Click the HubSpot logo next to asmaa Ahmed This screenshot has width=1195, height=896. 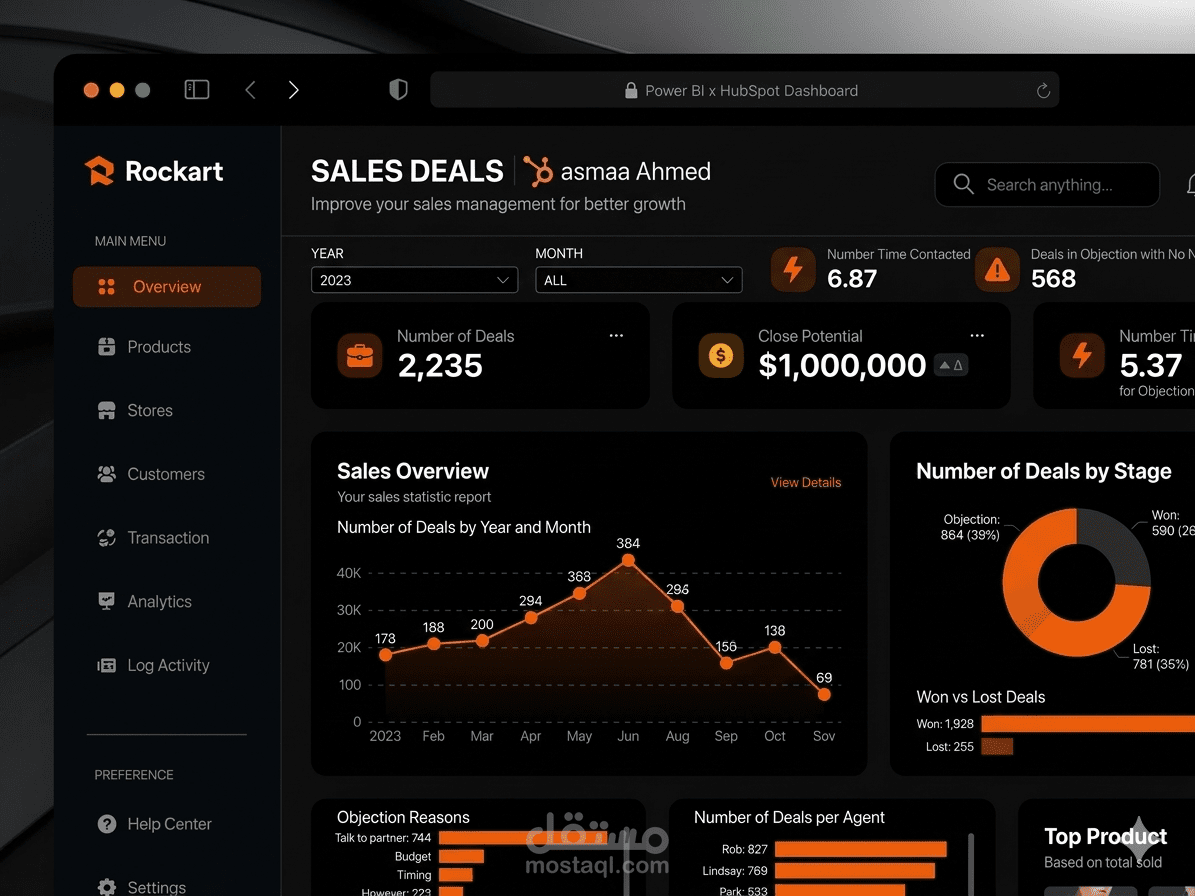(538, 171)
